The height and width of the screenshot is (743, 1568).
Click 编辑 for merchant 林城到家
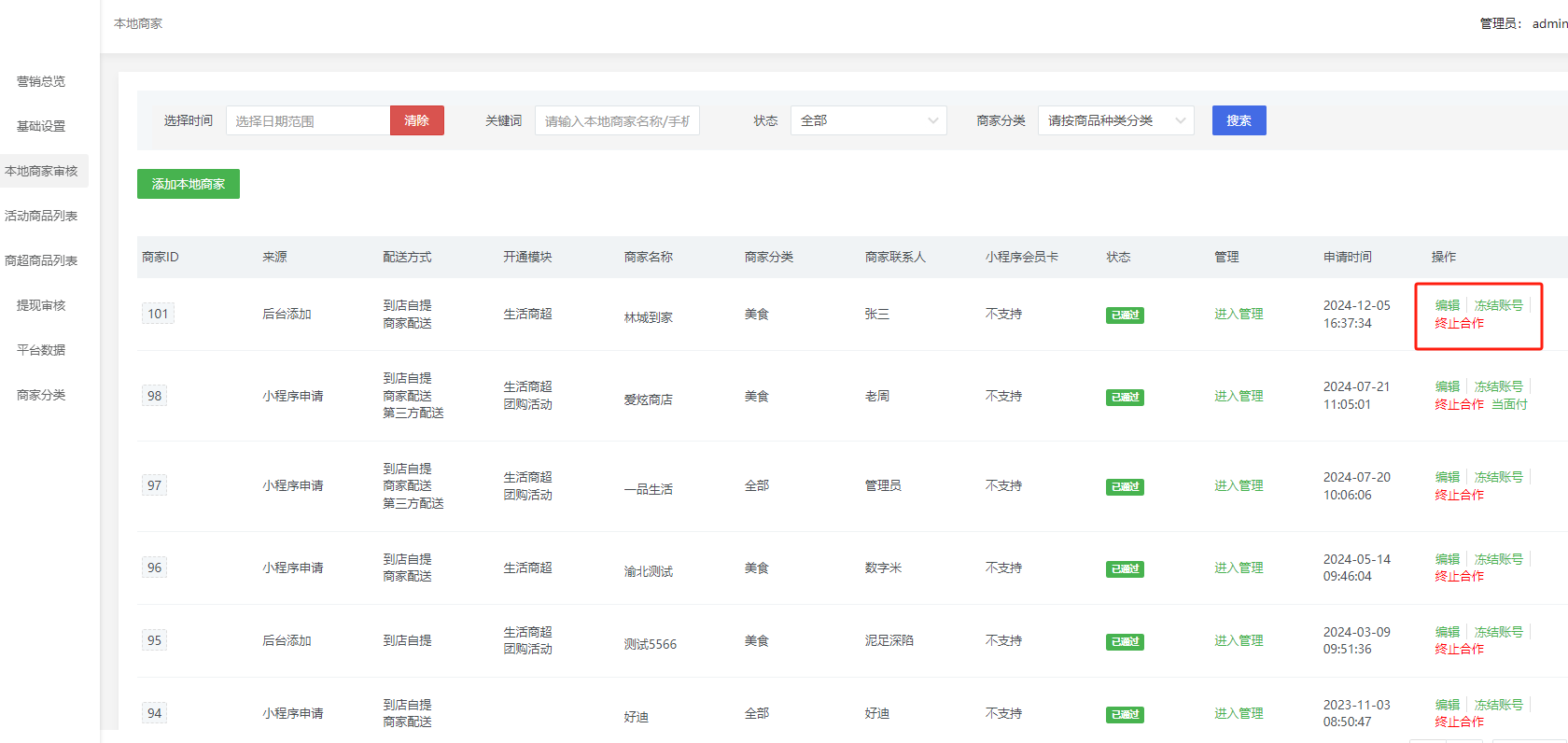click(1447, 305)
